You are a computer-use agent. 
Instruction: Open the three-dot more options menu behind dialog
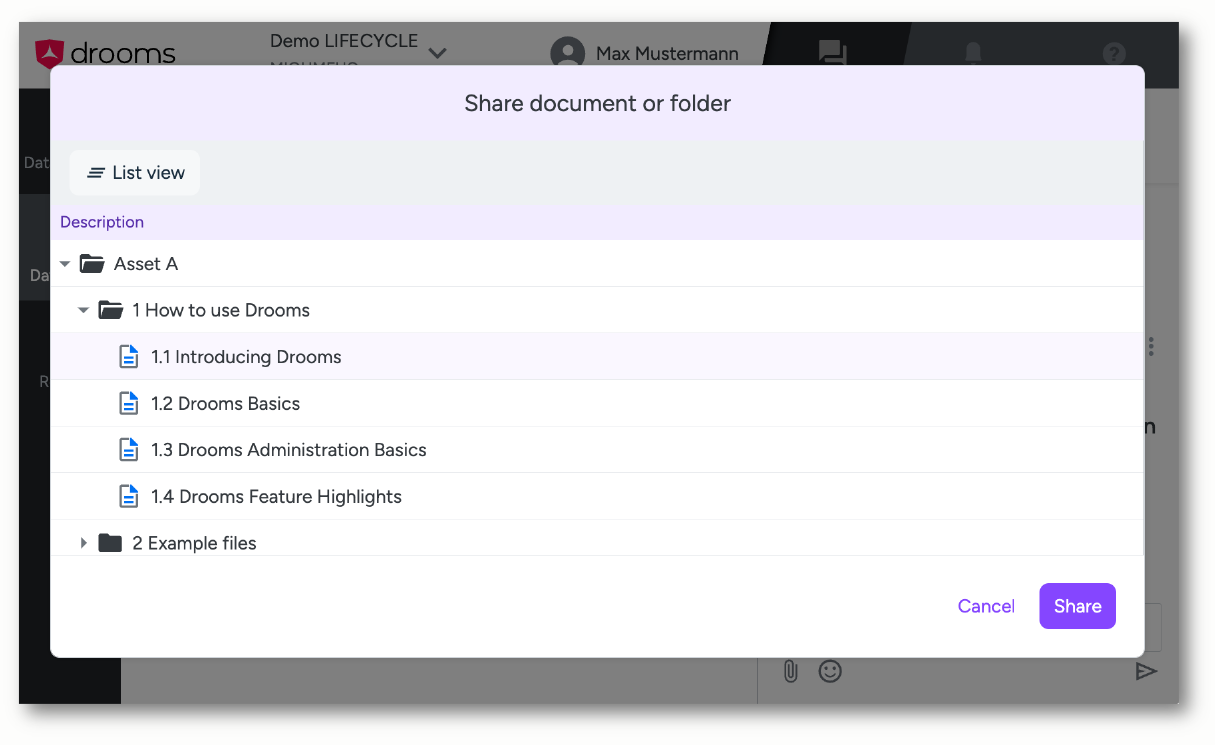1151,346
